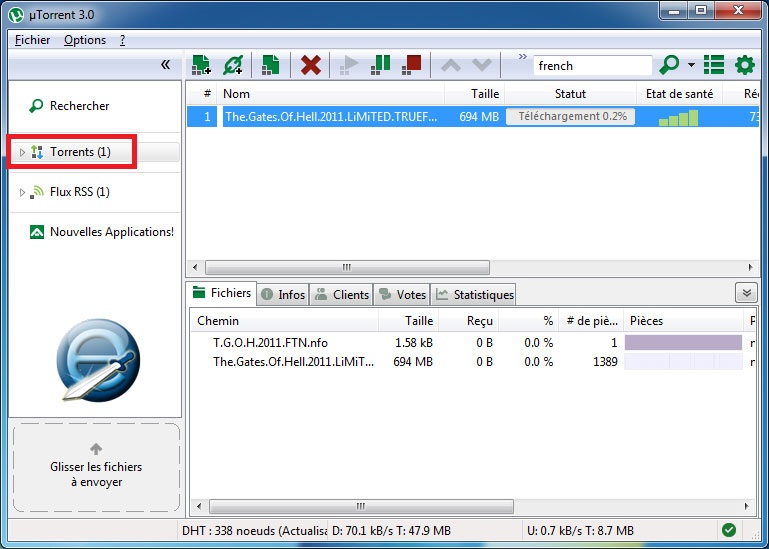The height and width of the screenshot is (549, 769).
Task: Click the Nouvelles Applications icon
Action: pos(37,232)
